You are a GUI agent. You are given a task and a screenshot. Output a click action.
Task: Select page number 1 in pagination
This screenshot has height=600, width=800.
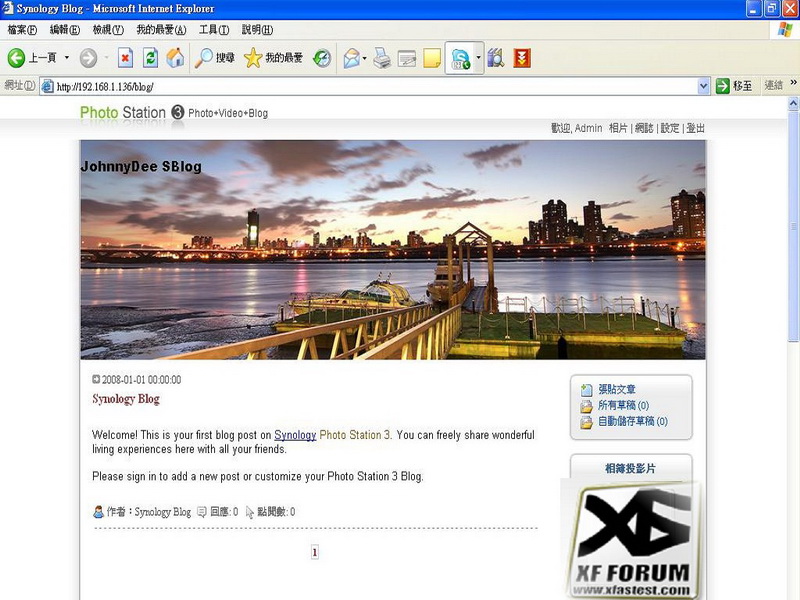[315, 552]
